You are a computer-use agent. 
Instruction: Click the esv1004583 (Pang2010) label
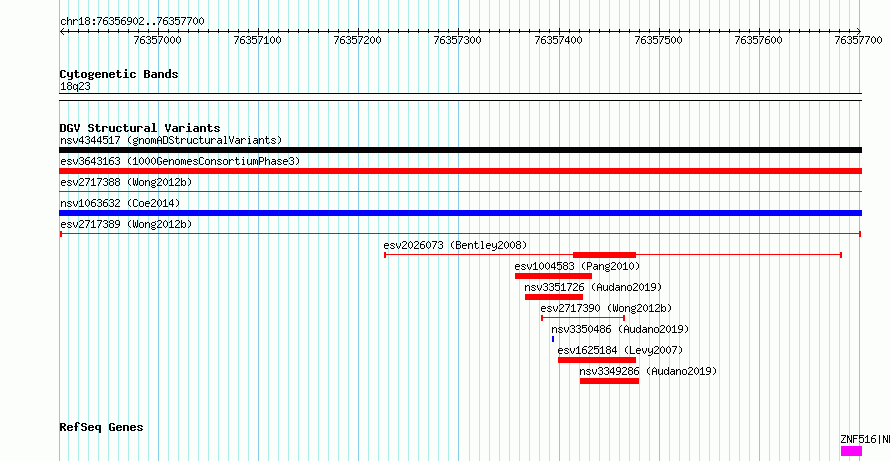pyautogui.click(x=577, y=266)
